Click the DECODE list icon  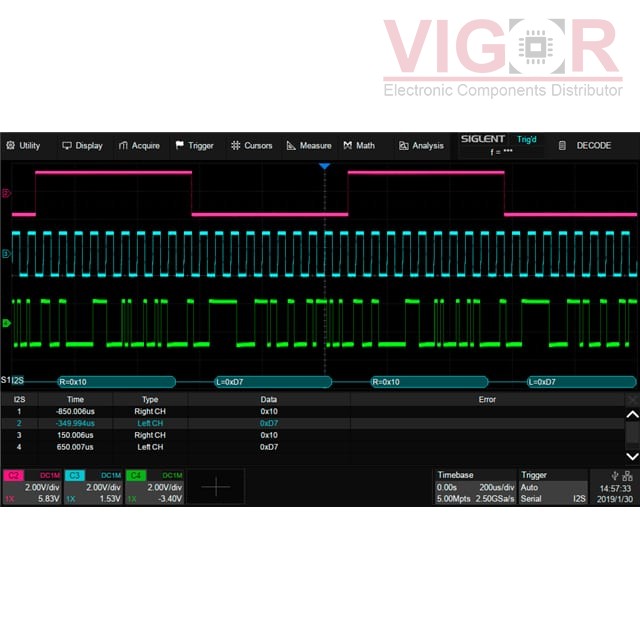pyautogui.click(x=562, y=146)
